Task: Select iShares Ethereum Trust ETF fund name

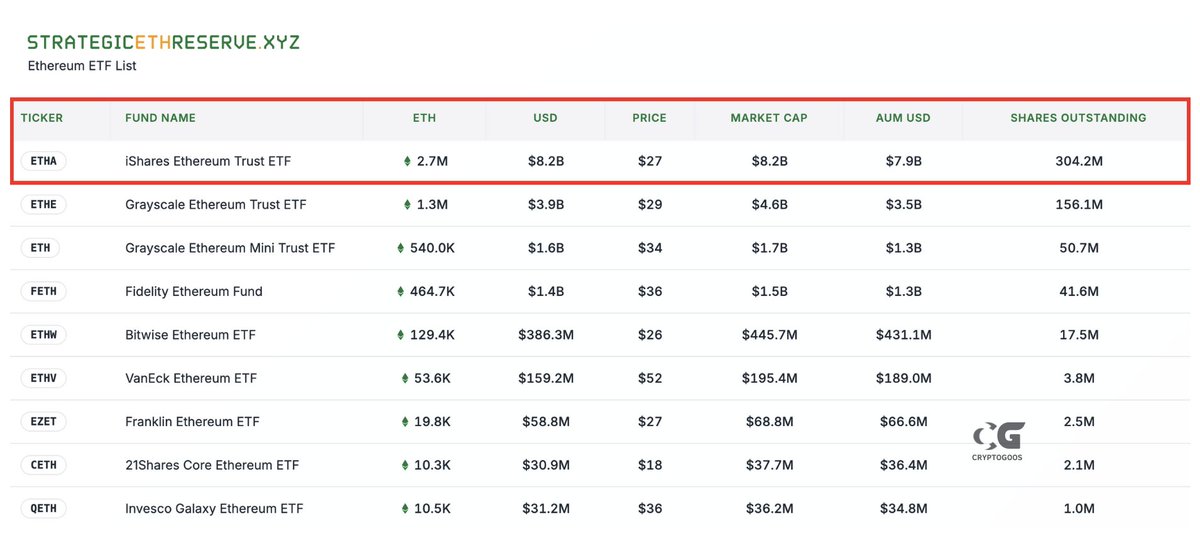Action: tap(208, 161)
